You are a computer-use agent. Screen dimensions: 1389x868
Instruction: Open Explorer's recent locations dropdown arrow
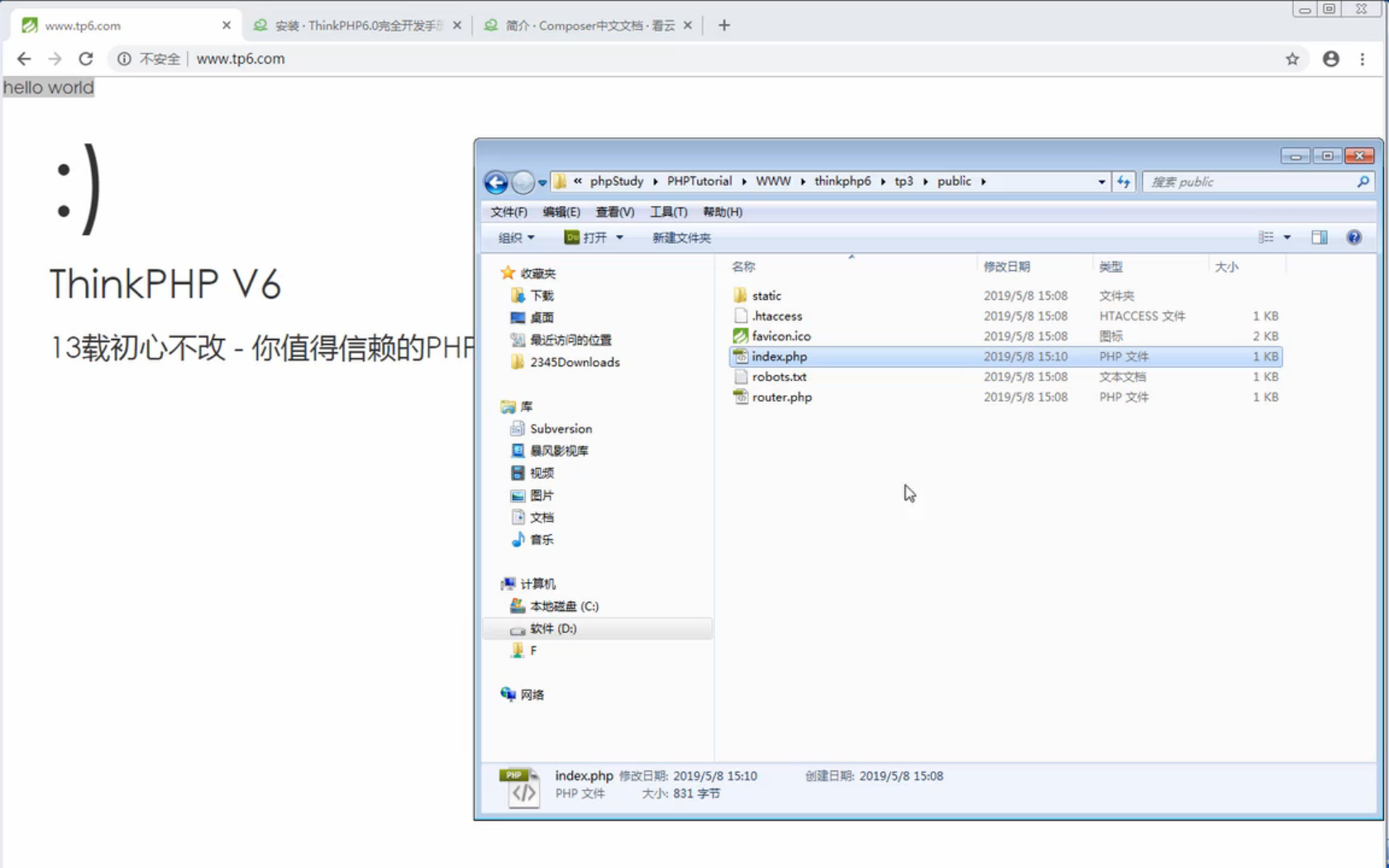pyautogui.click(x=542, y=183)
